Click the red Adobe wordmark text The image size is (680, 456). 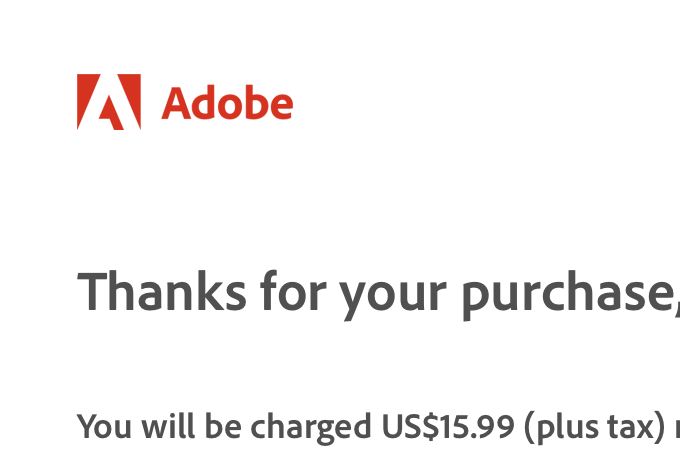[227, 103]
